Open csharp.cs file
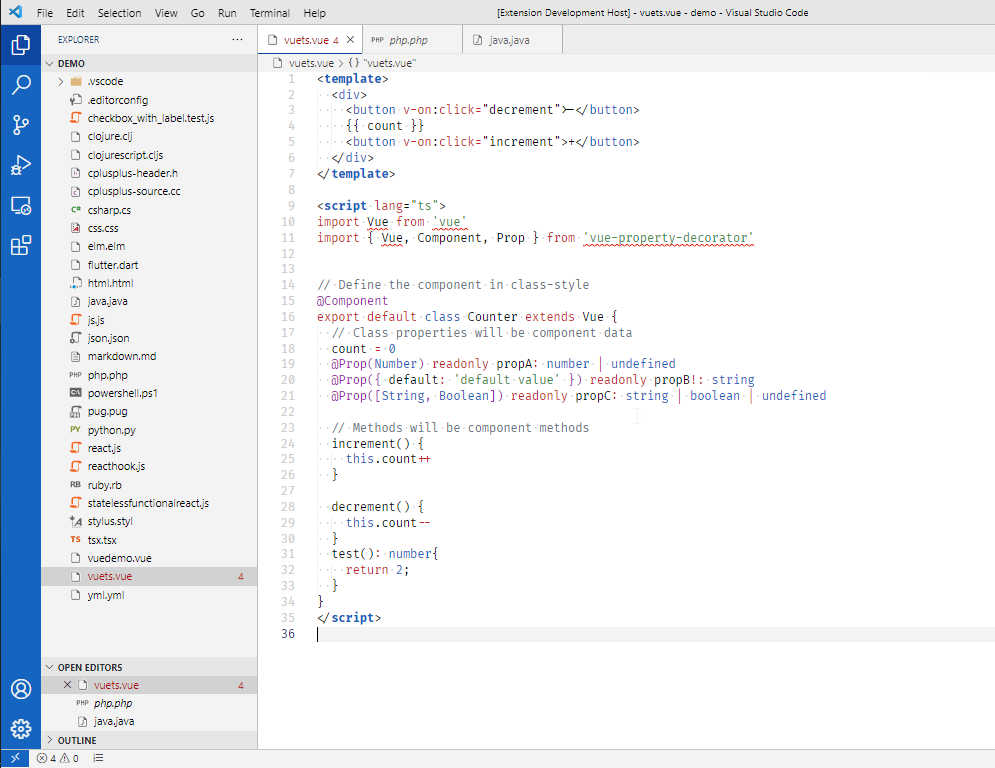 click(x=149, y=209)
